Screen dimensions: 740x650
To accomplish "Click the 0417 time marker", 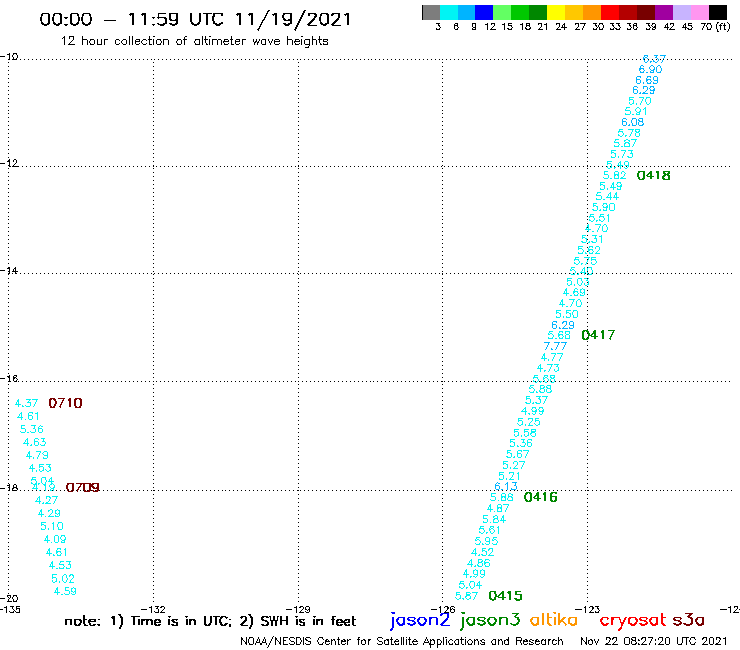I will pyautogui.click(x=598, y=335).
